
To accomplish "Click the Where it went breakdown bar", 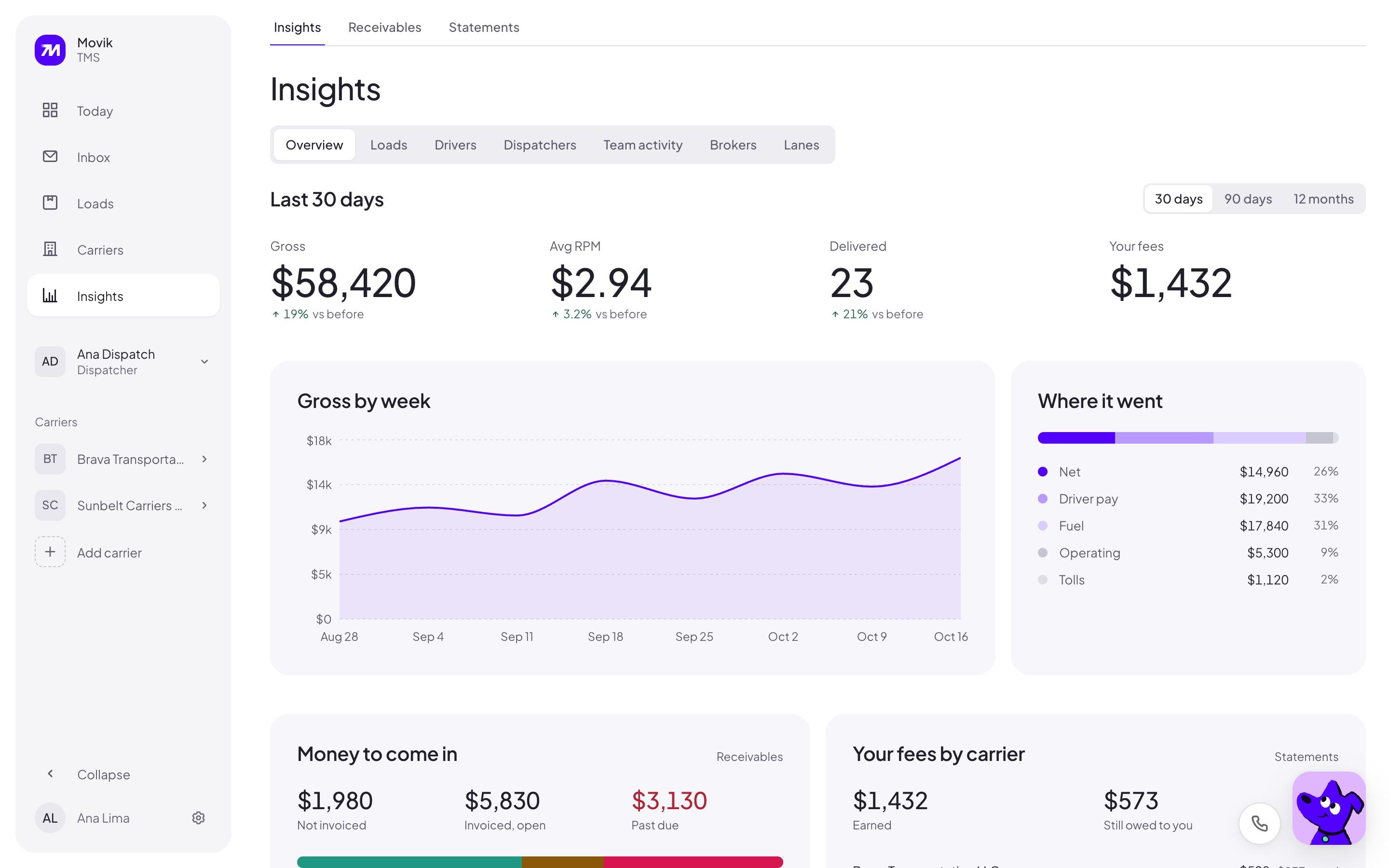I will (x=1188, y=437).
